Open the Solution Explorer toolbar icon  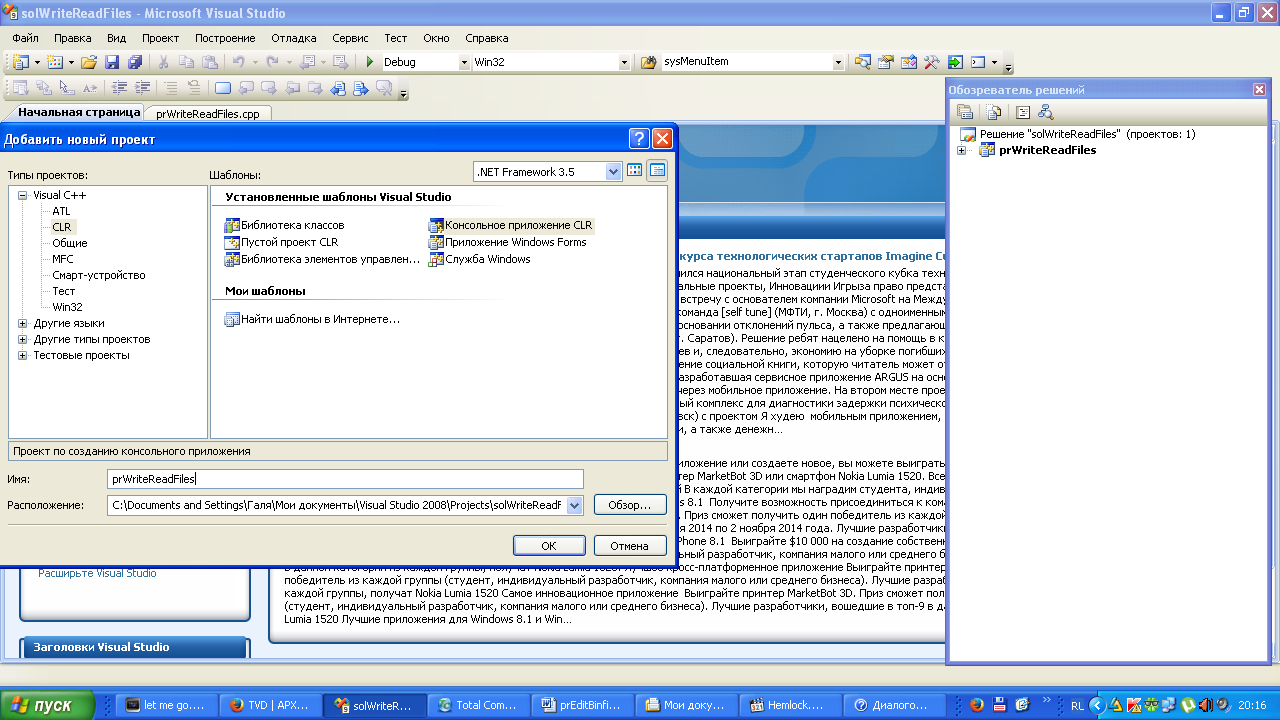click(x=862, y=62)
